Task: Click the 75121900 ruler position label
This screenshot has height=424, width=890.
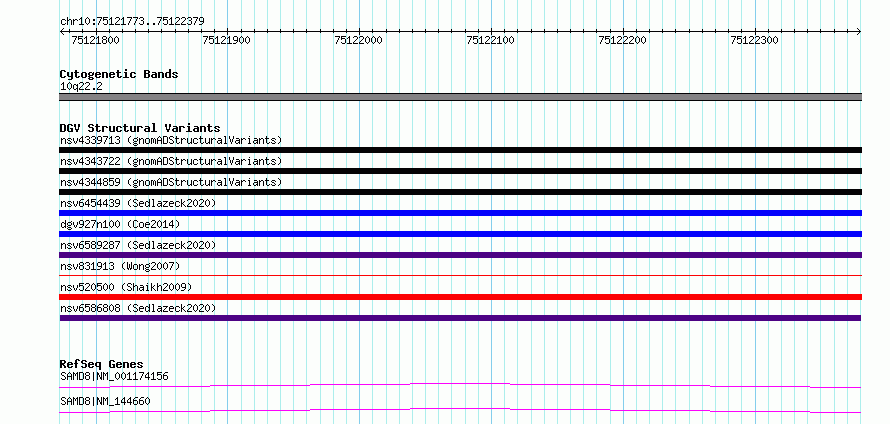Action: click(x=226, y=40)
